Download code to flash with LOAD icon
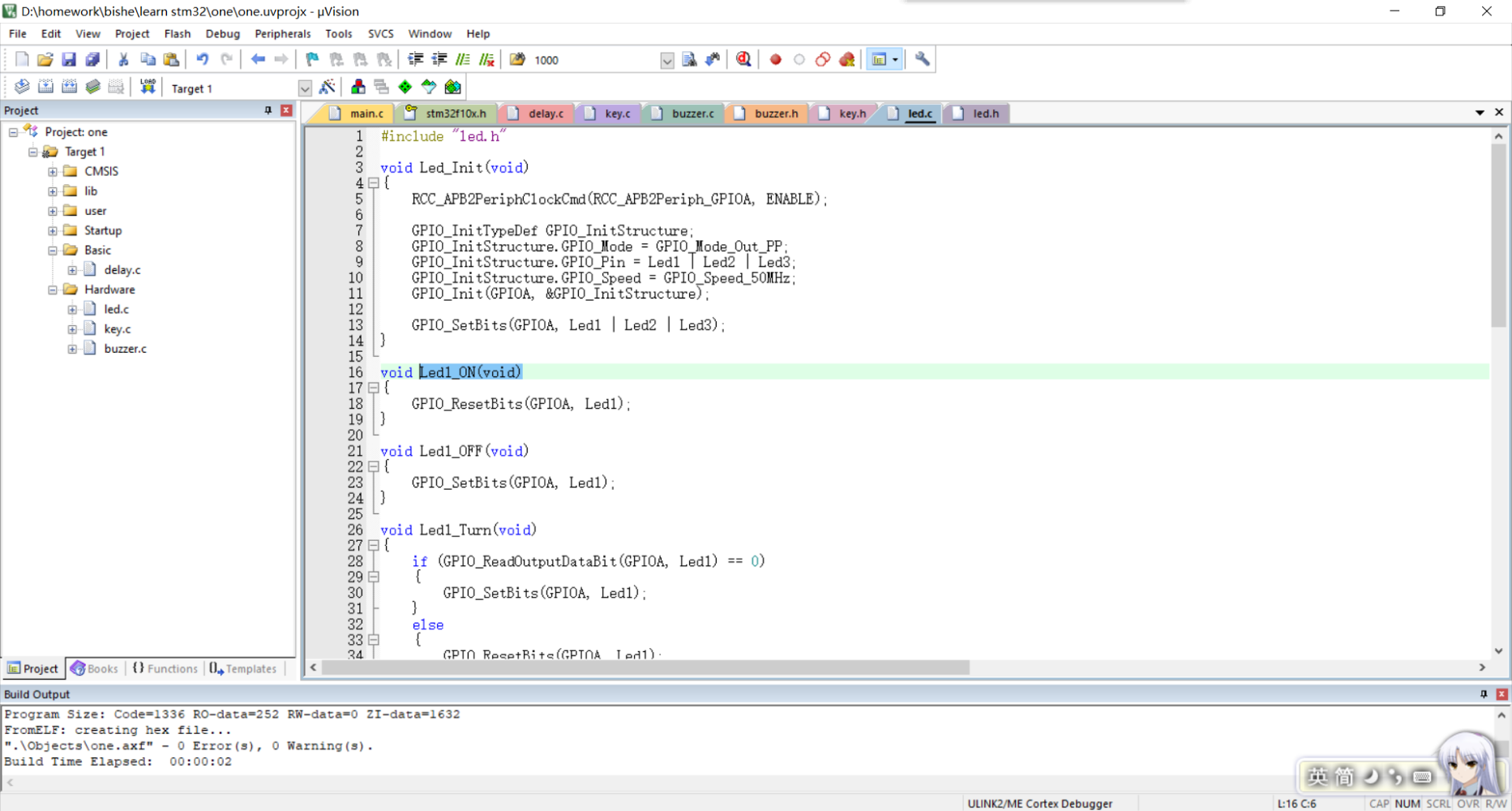Viewport: 1512px width, 811px height. click(148, 87)
